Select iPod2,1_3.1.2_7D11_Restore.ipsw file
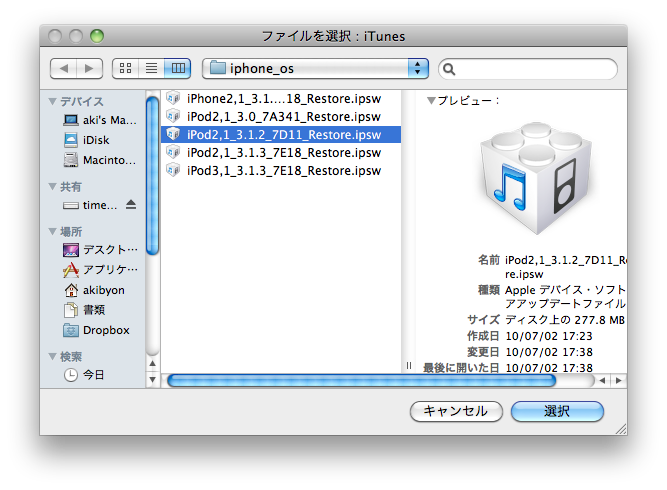The height and width of the screenshot is (490, 667). coord(281,134)
